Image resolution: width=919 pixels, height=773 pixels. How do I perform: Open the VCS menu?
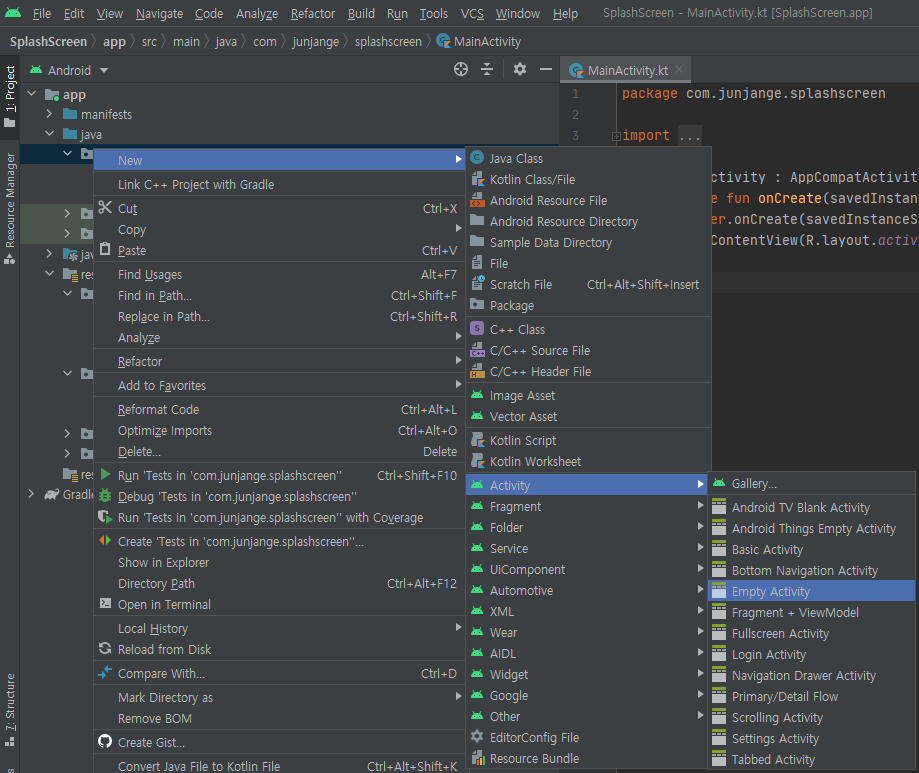(472, 13)
